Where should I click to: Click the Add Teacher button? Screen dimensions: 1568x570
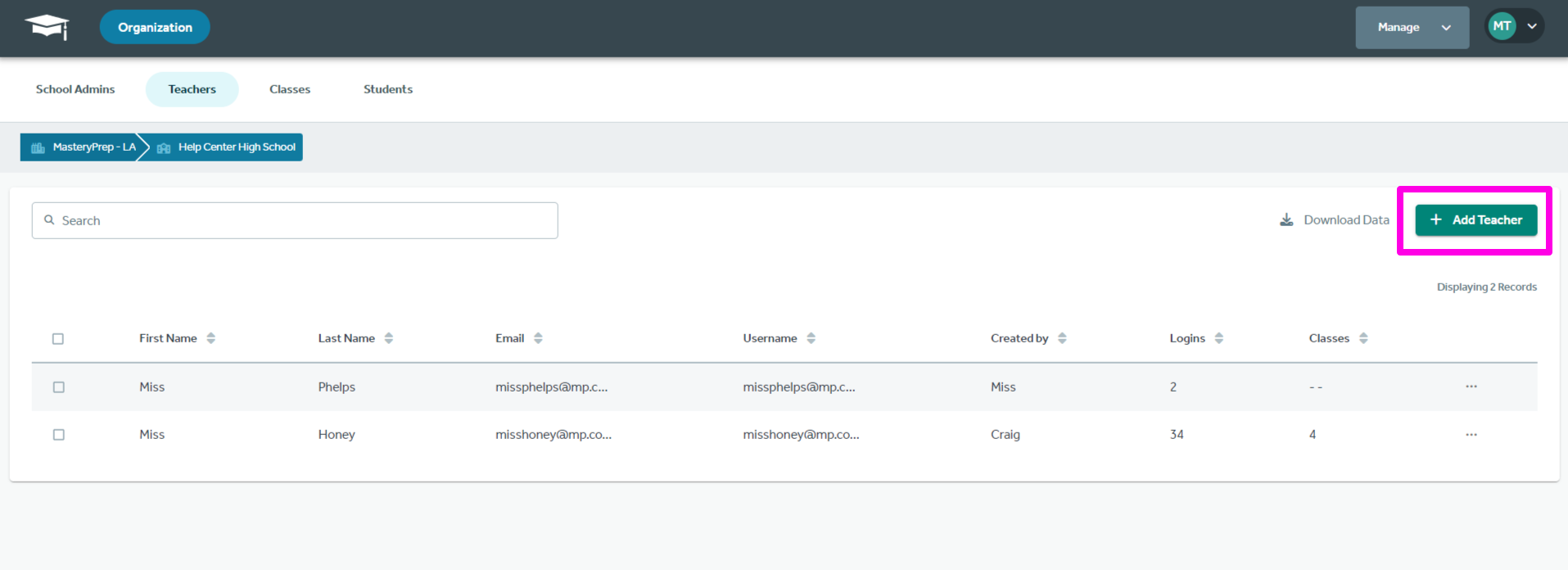[x=1475, y=220]
